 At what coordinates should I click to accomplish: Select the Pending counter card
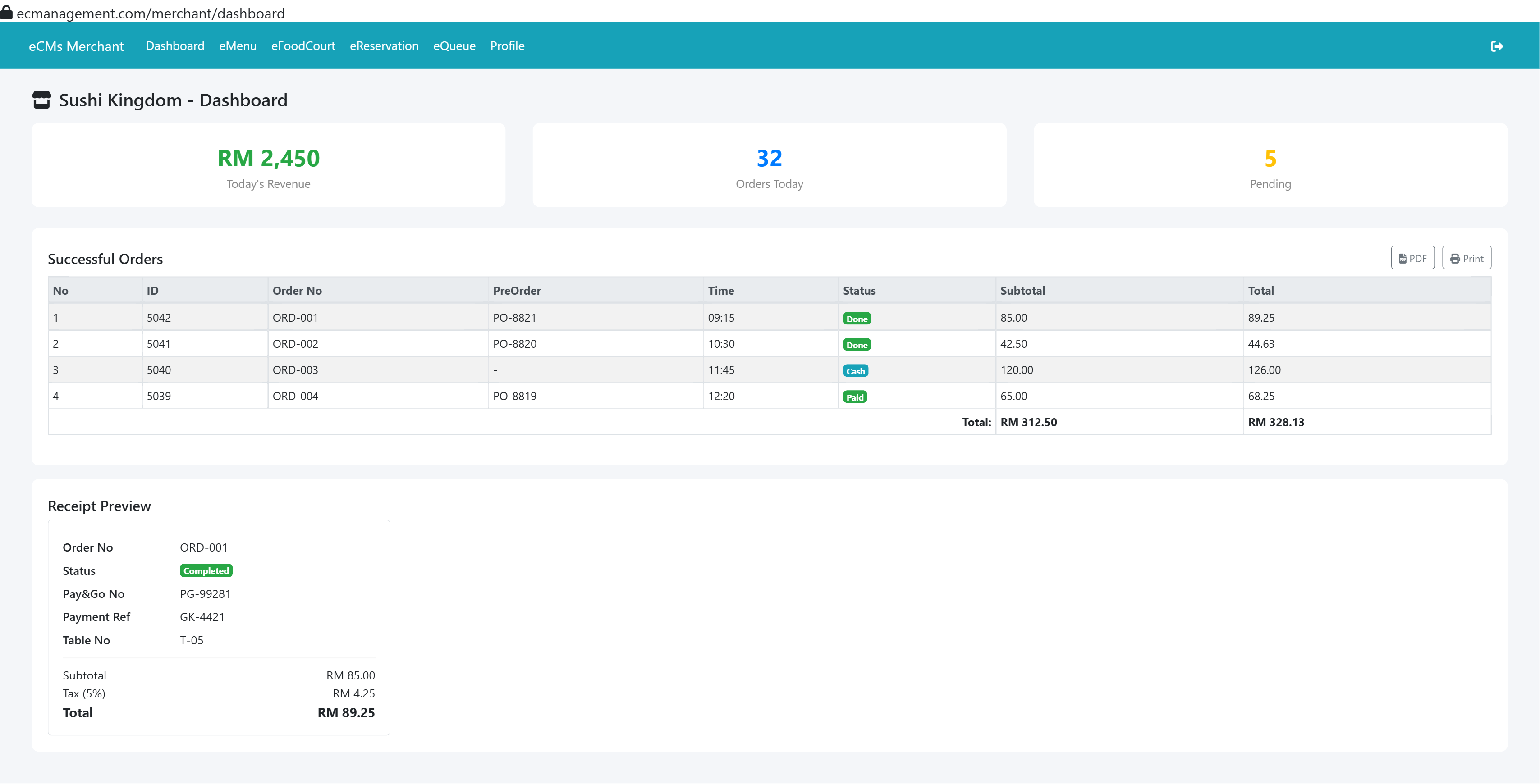tap(1270, 165)
